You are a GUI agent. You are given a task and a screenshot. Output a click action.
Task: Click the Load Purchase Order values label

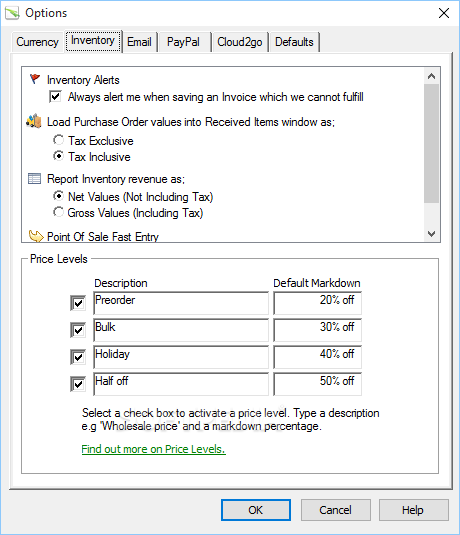[x=191, y=122]
